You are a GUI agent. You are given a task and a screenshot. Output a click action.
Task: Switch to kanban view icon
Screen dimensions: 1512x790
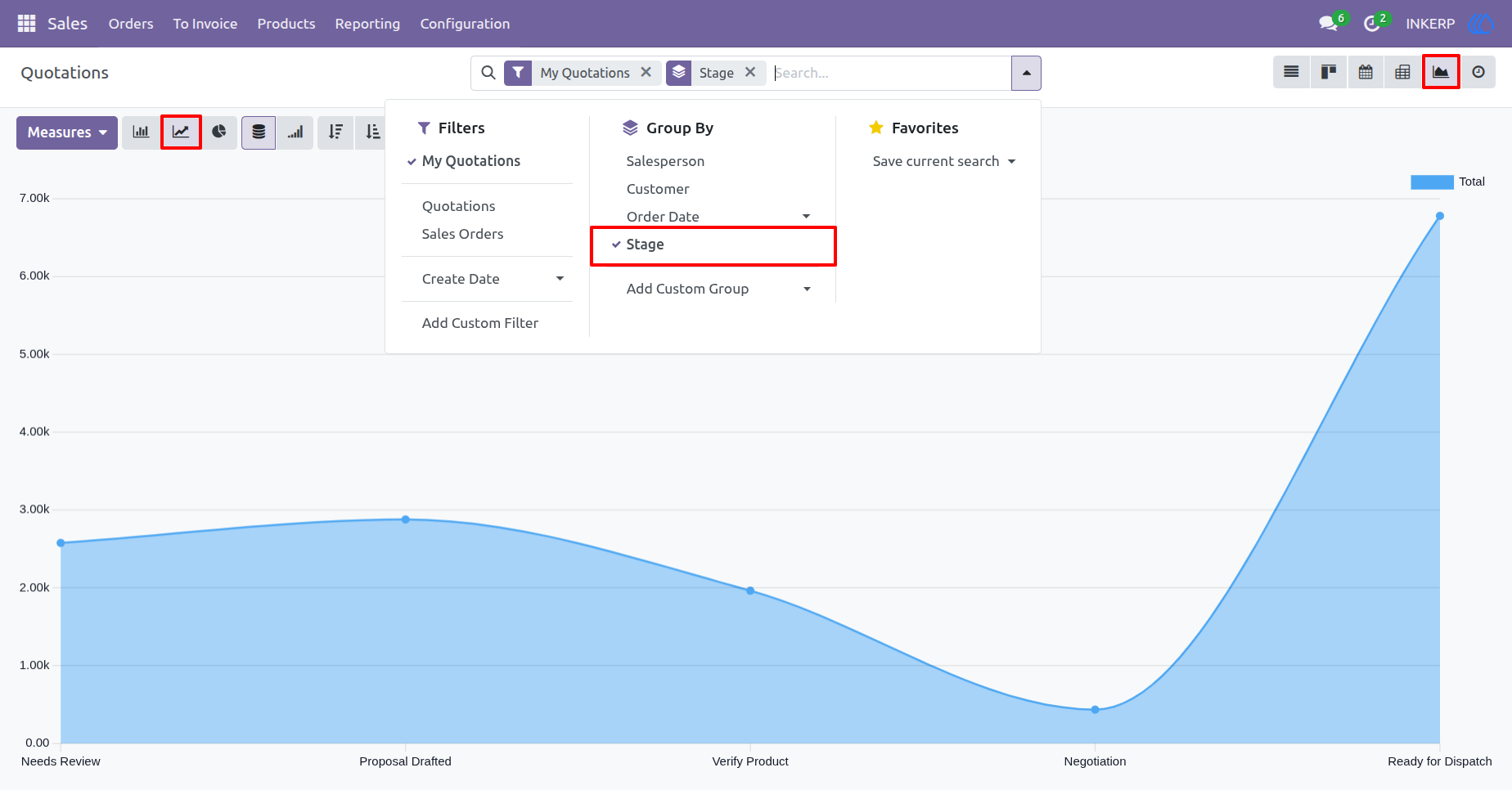coord(1329,73)
